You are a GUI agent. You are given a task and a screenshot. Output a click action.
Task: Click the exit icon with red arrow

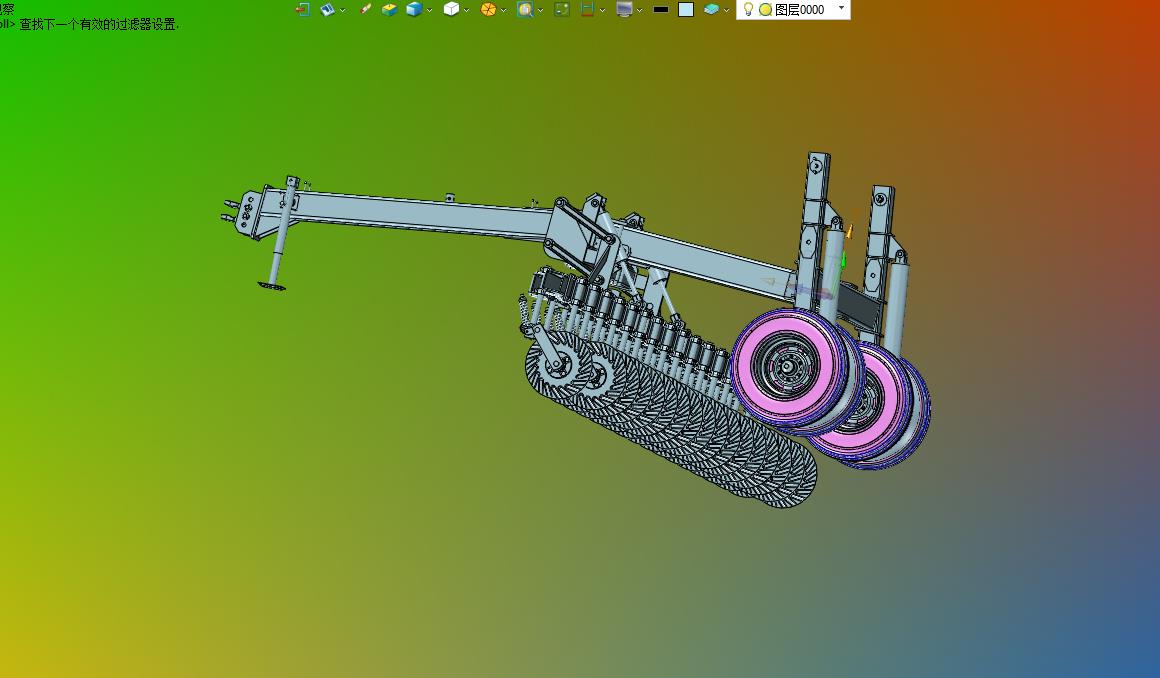pyautogui.click(x=303, y=10)
